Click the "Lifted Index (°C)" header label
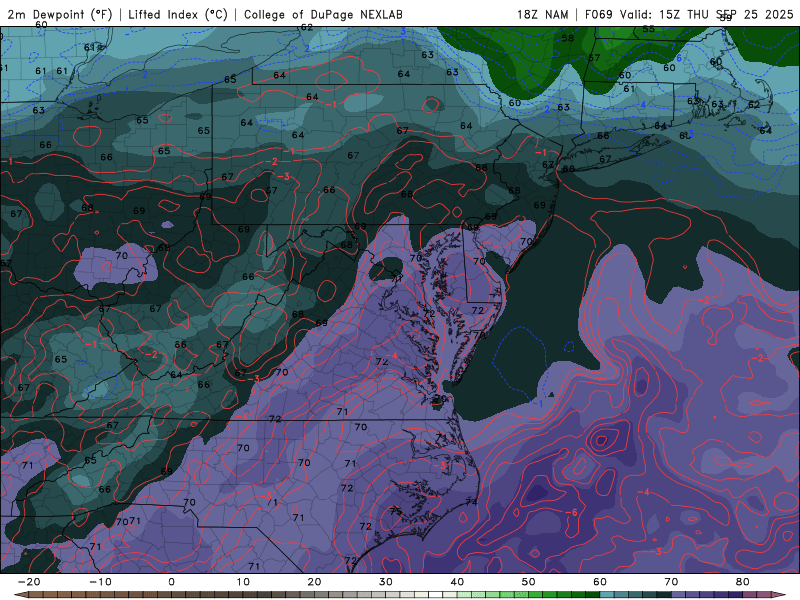Viewport: 800px width, 600px height. 178,14
